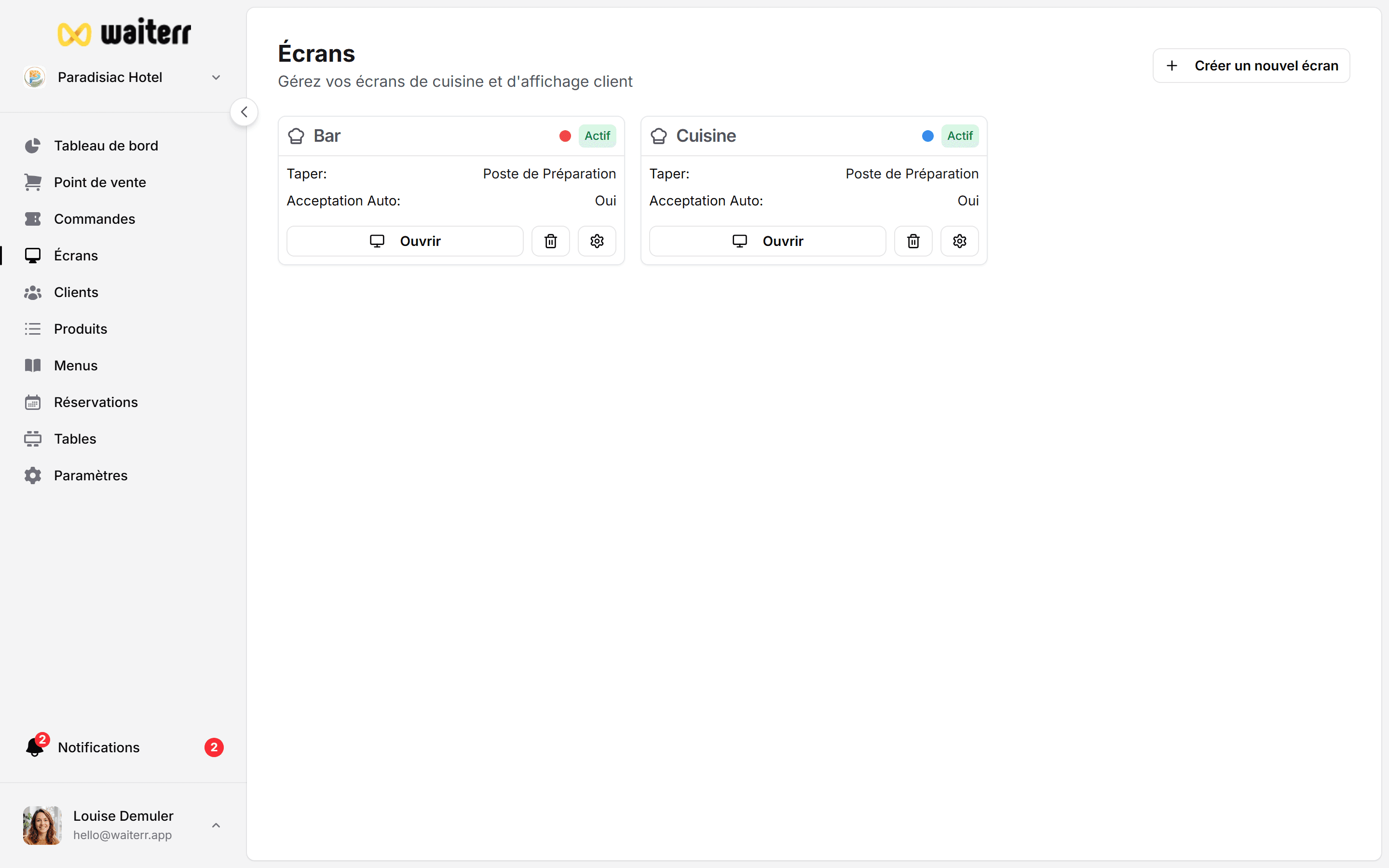The width and height of the screenshot is (1389, 868).
Task: Open the Notifications entry
Action: click(99, 747)
